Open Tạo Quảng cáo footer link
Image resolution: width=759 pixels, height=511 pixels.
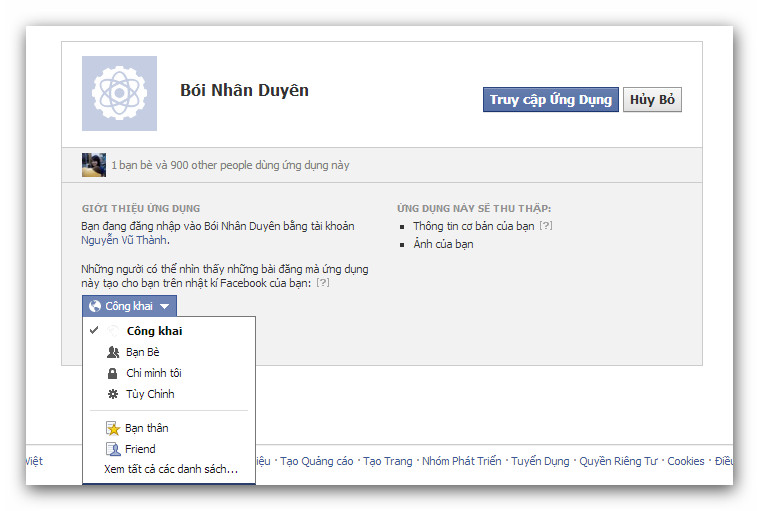pos(317,461)
